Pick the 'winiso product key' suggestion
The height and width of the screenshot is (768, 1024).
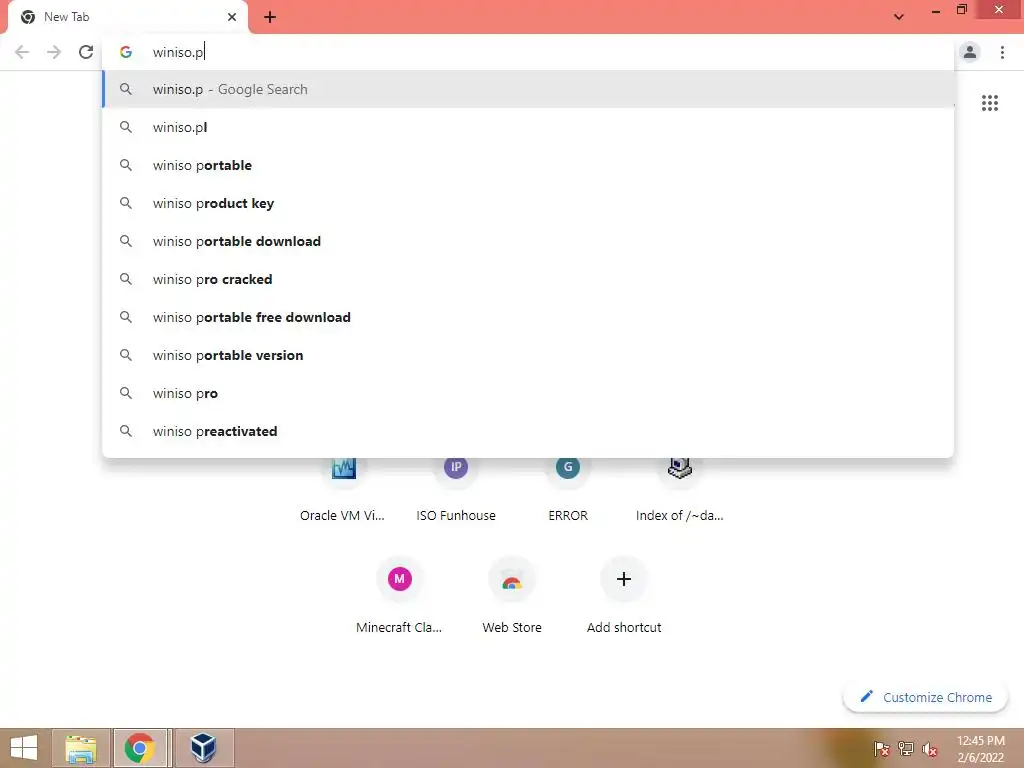(528, 203)
